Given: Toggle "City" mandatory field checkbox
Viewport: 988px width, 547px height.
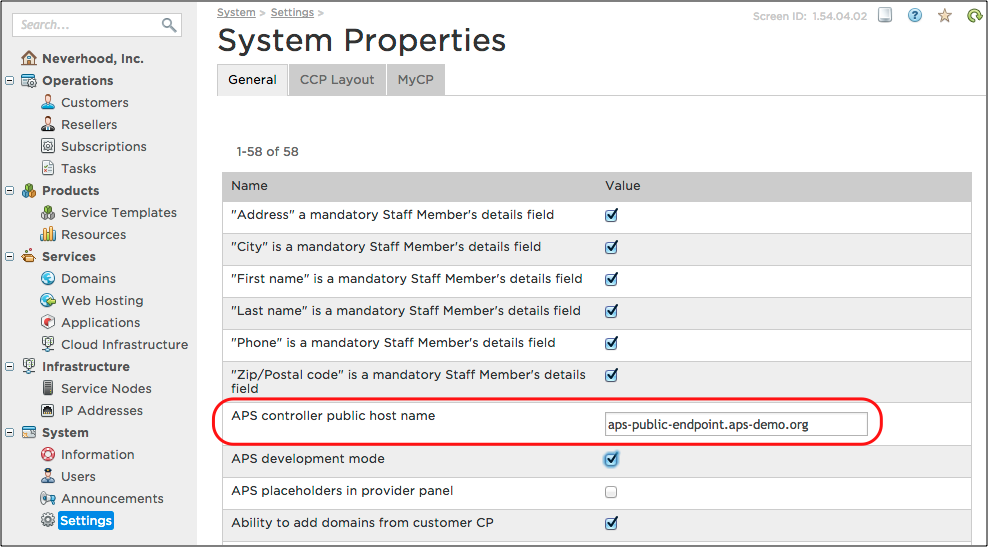Looking at the screenshot, I should click(x=611, y=247).
